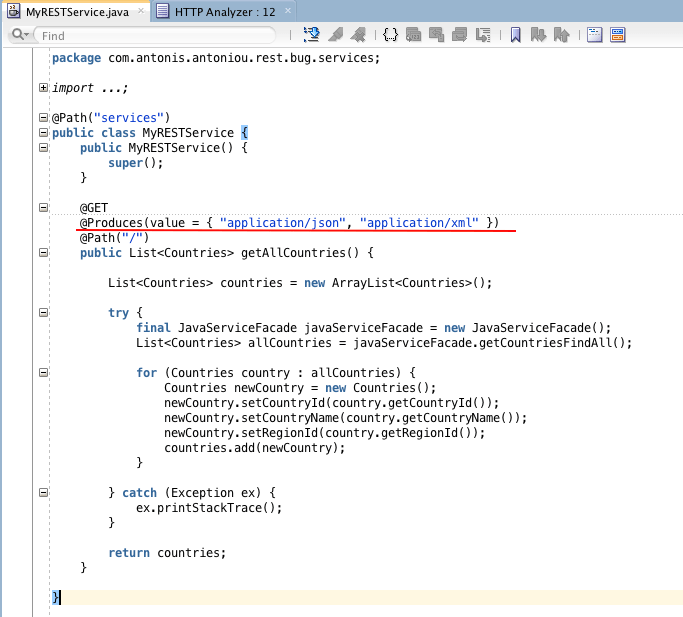Click the blue window panel icon

point(595,34)
